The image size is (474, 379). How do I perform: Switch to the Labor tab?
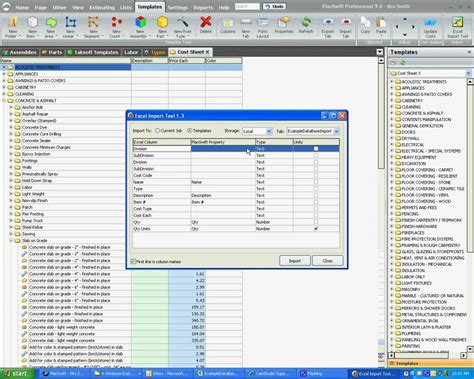131,52
